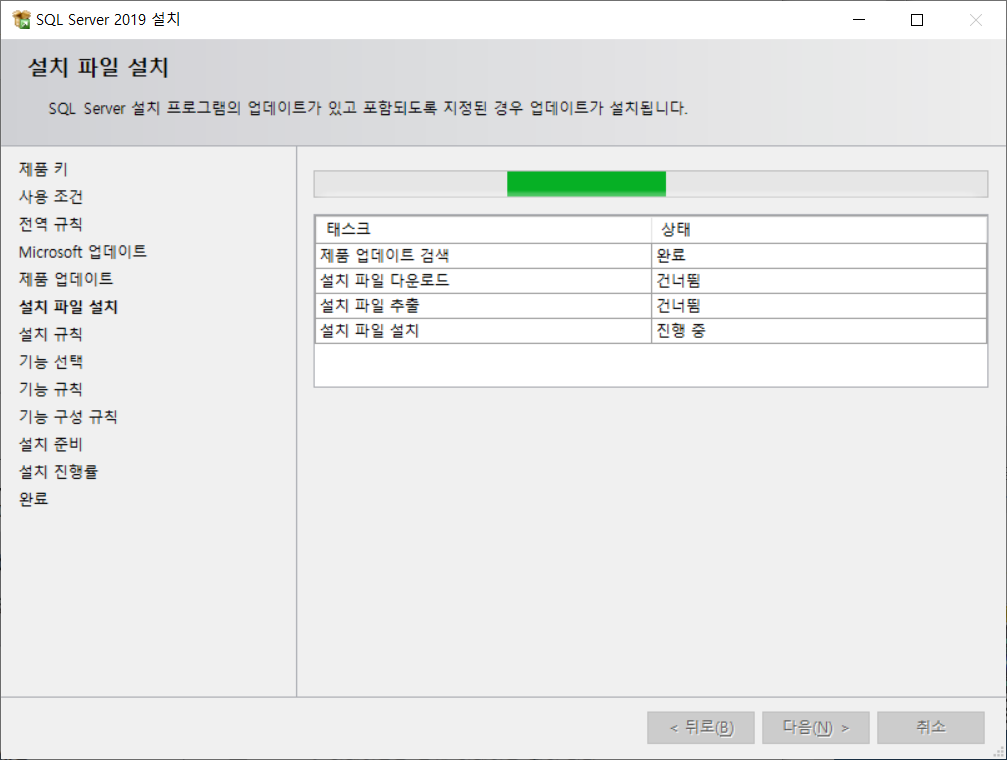Image resolution: width=1007 pixels, height=760 pixels.
Task: Select the 제품 업데이트 step in sidebar
Action: (x=66, y=279)
